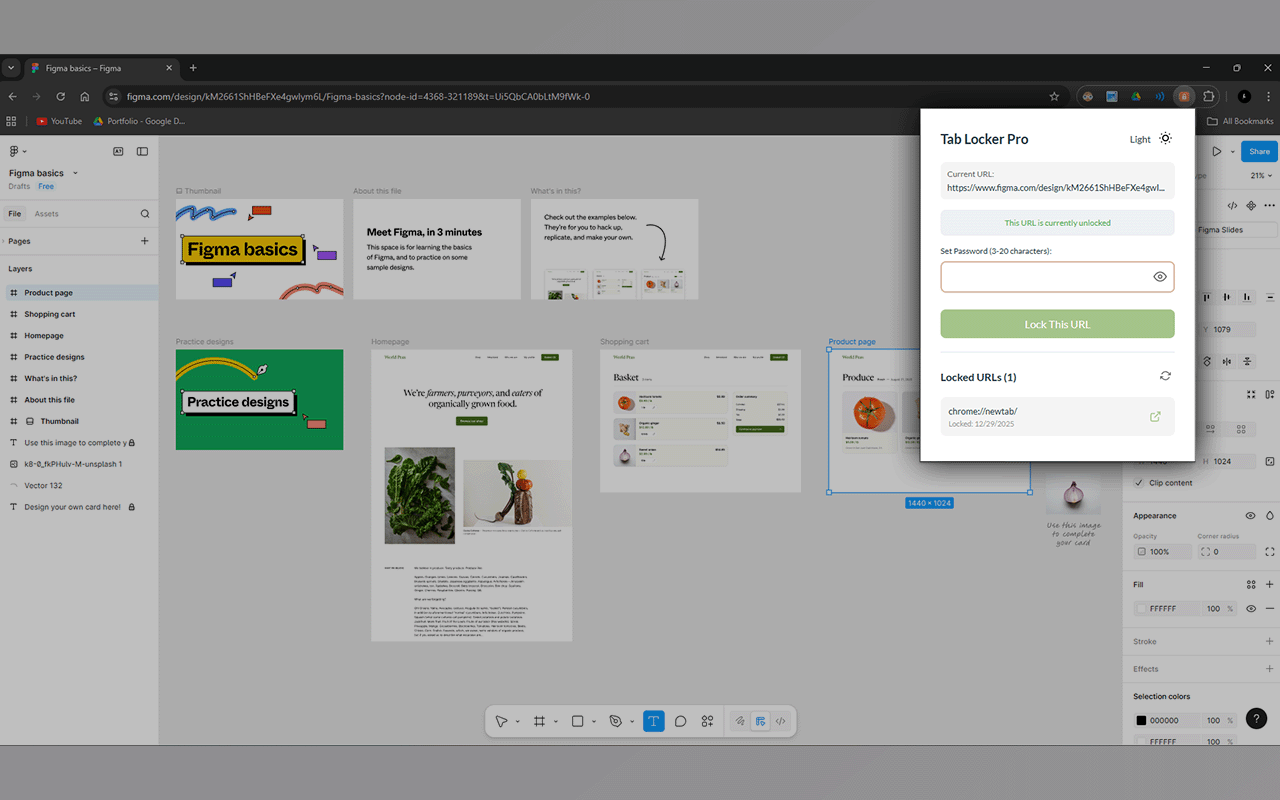Open the blend mode droplet icon
Screen dimensions: 1280x800
pyautogui.click(x=1270, y=516)
